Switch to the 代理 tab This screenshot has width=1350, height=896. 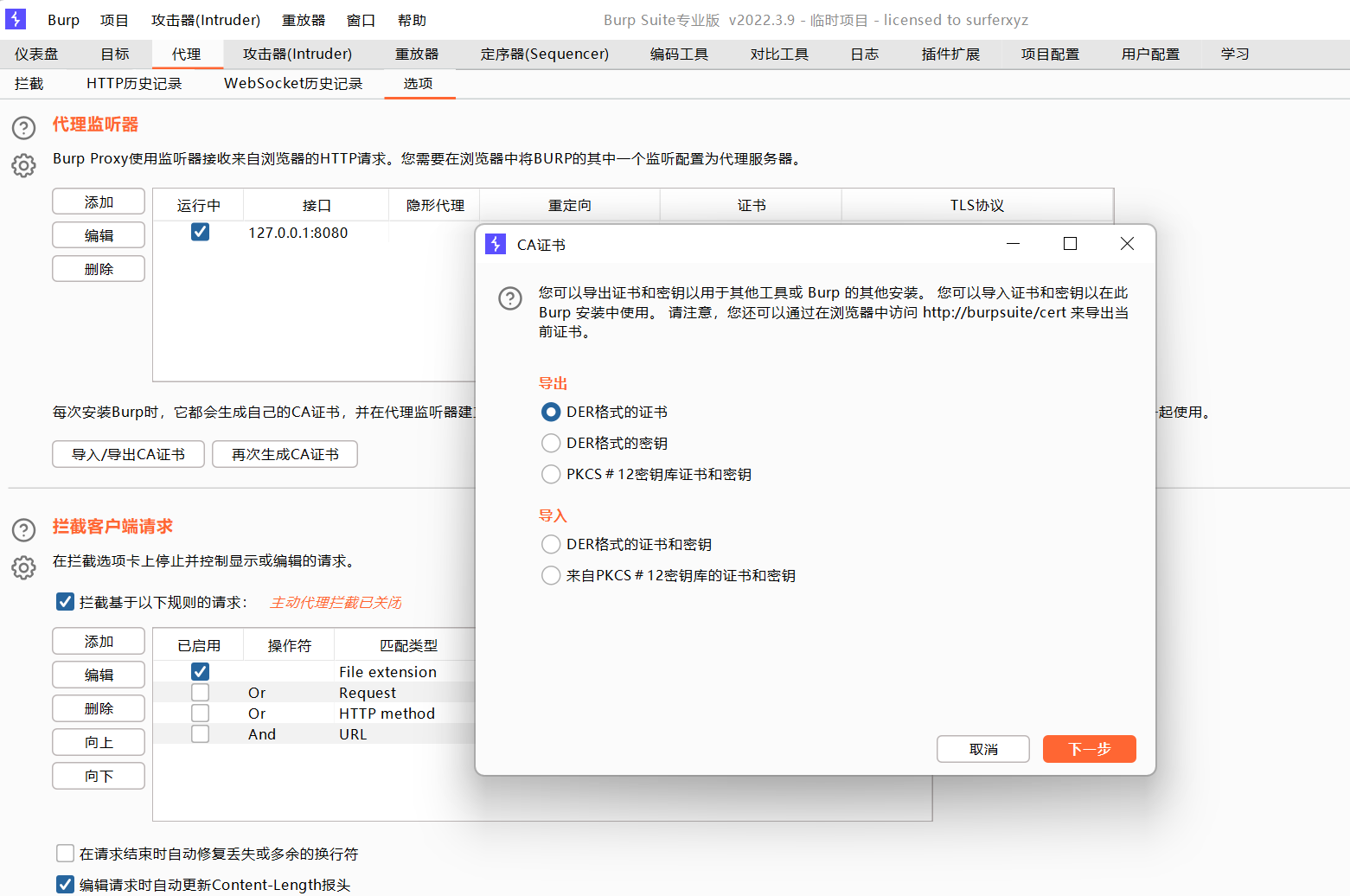click(186, 54)
